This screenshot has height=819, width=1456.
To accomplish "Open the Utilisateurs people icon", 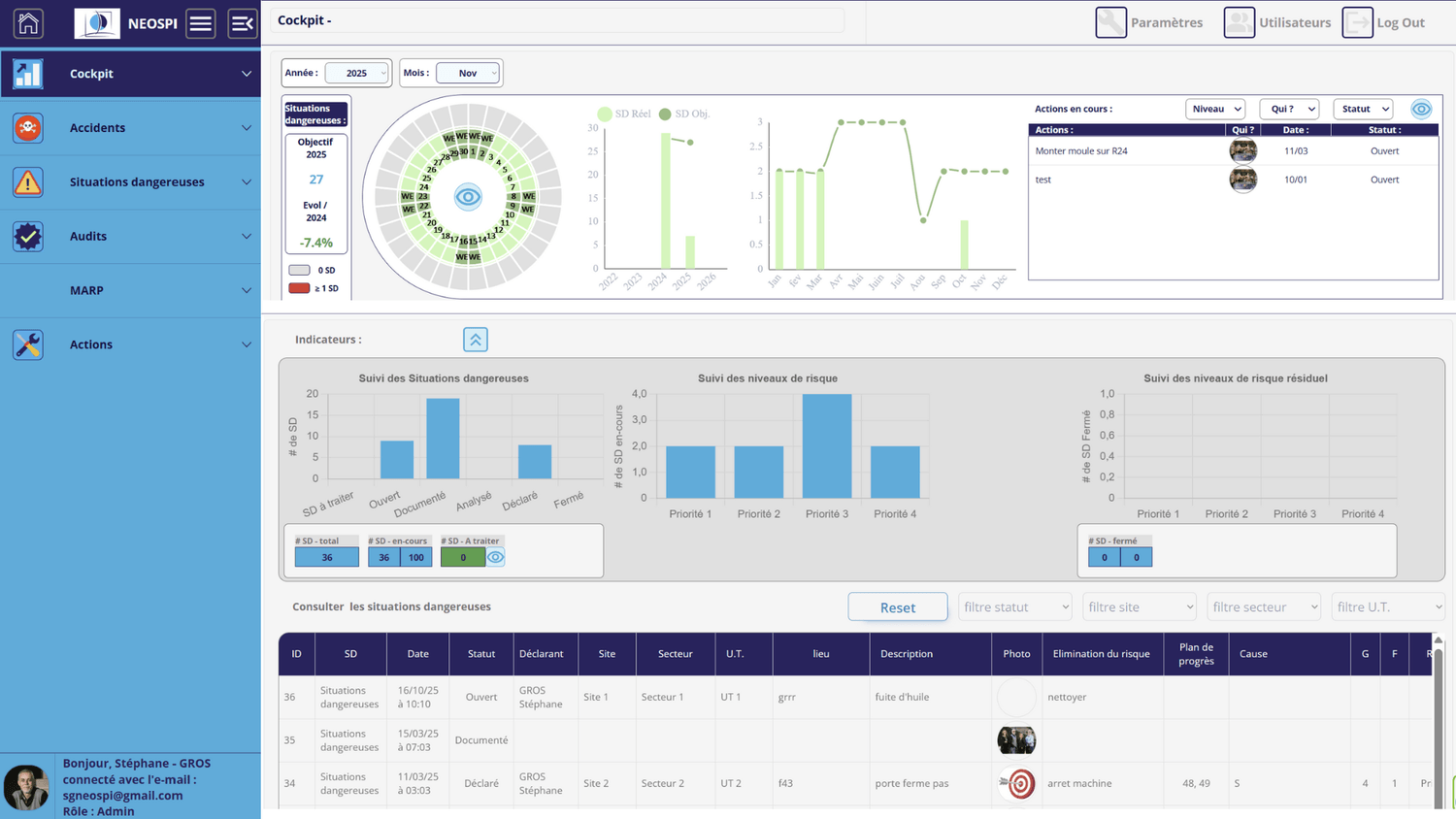I will [1239, 22].
